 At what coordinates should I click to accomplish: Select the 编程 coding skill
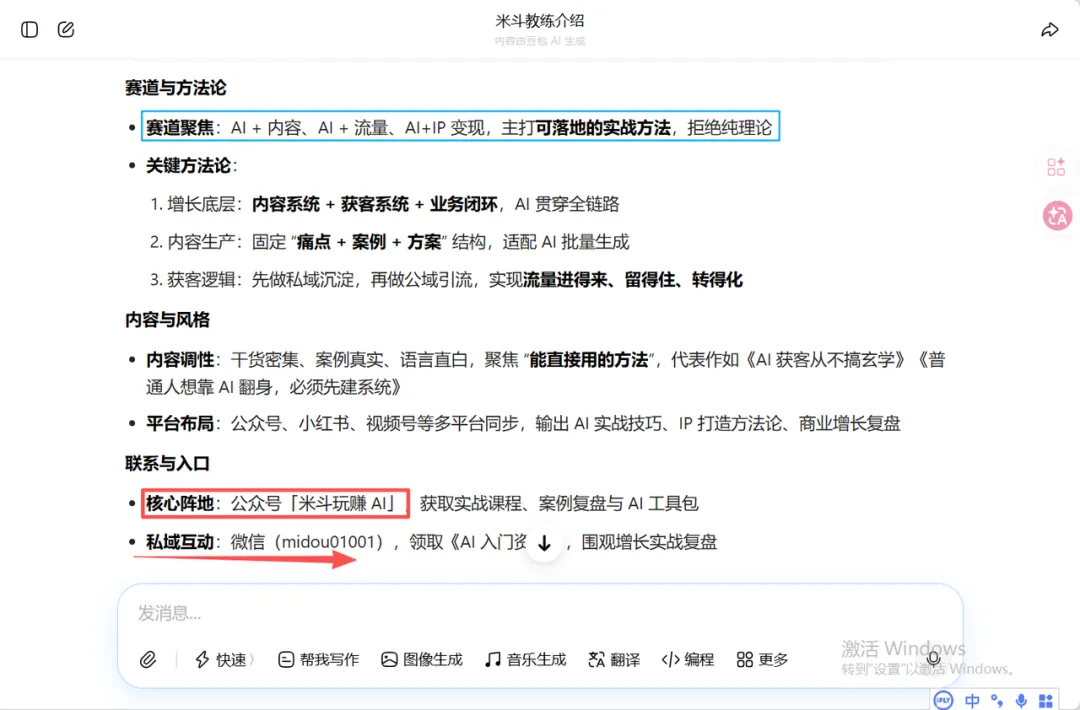(x=687, y=660)
